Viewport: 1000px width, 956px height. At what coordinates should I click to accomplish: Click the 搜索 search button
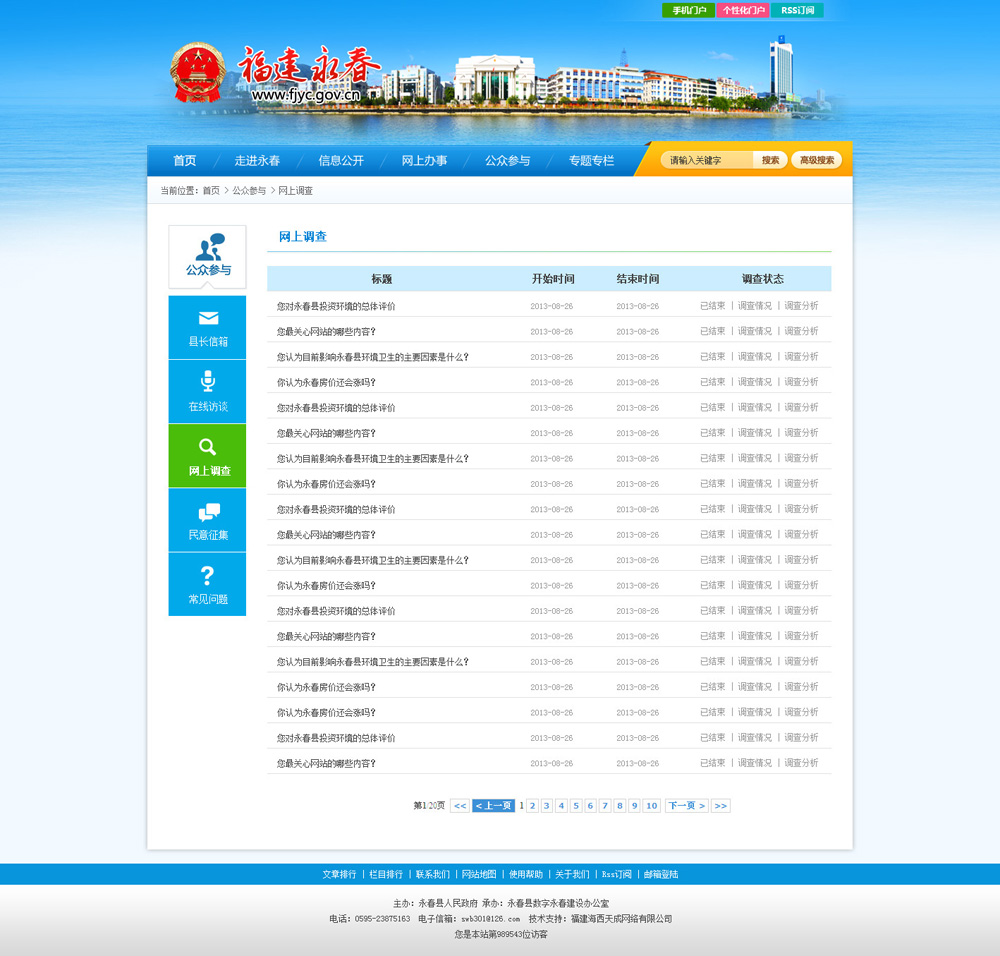click(x=770, y=160)
